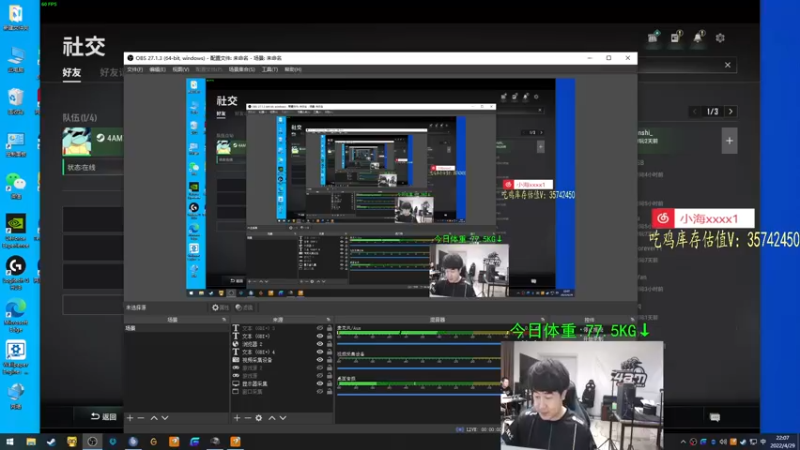Open the Wallpaper Engine desktop icon
The height and width of the screenshot is (450, 800).
coord(16,358)
